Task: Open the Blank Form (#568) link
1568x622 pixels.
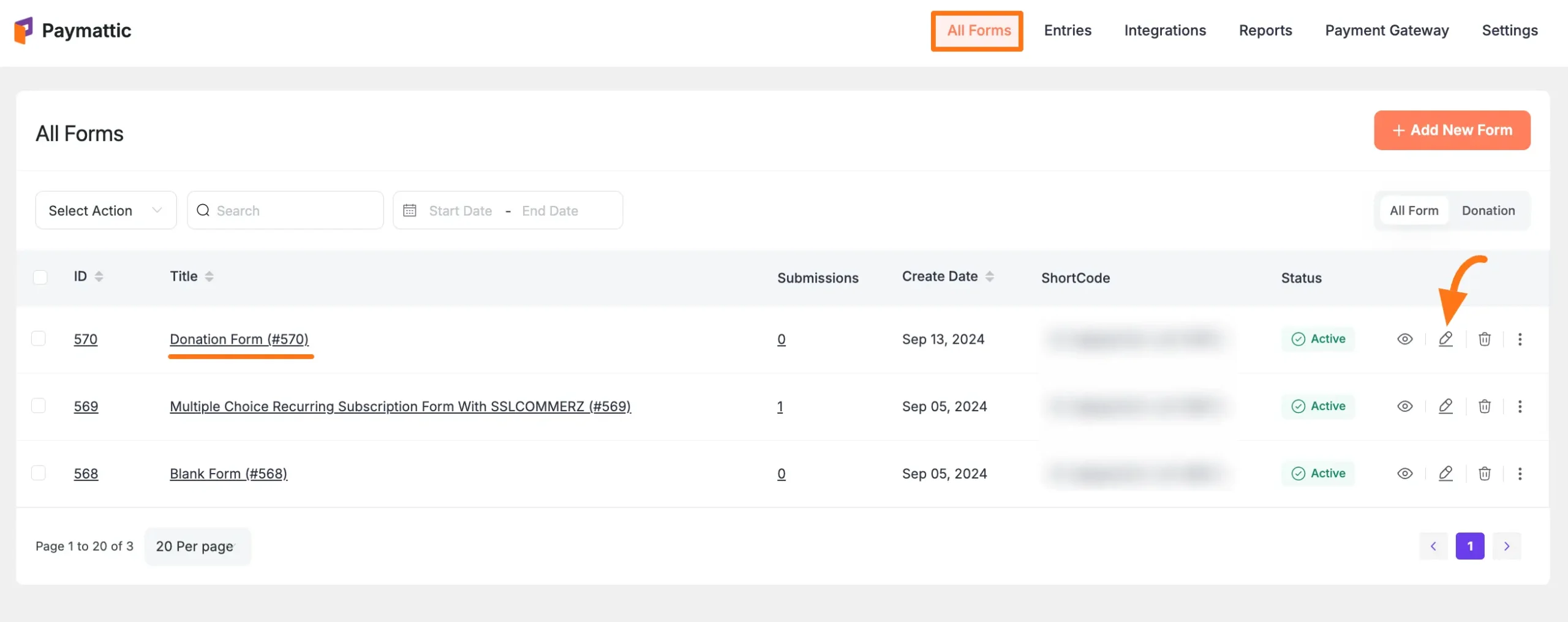Action: pyautogui.click(x=228, y=474)
